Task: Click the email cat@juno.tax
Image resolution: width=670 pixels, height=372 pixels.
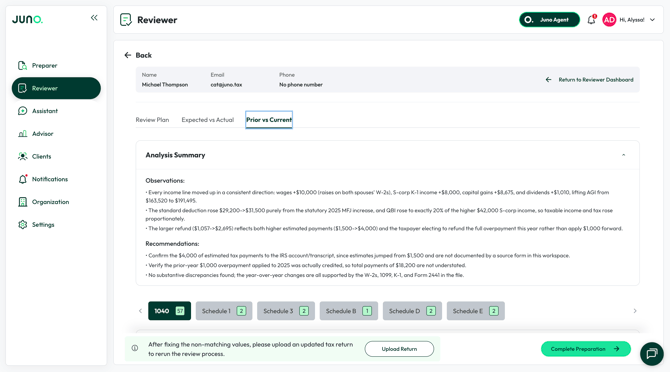Action: pos(226,85)
